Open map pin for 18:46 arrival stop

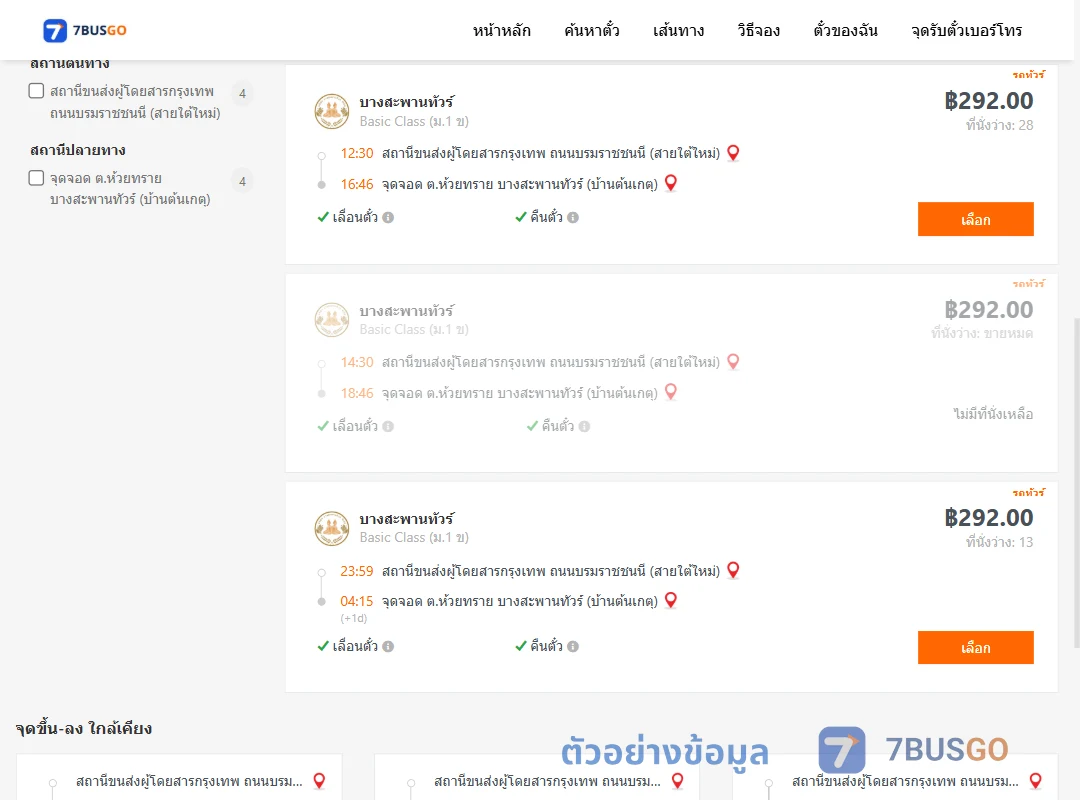pos(671,392)
